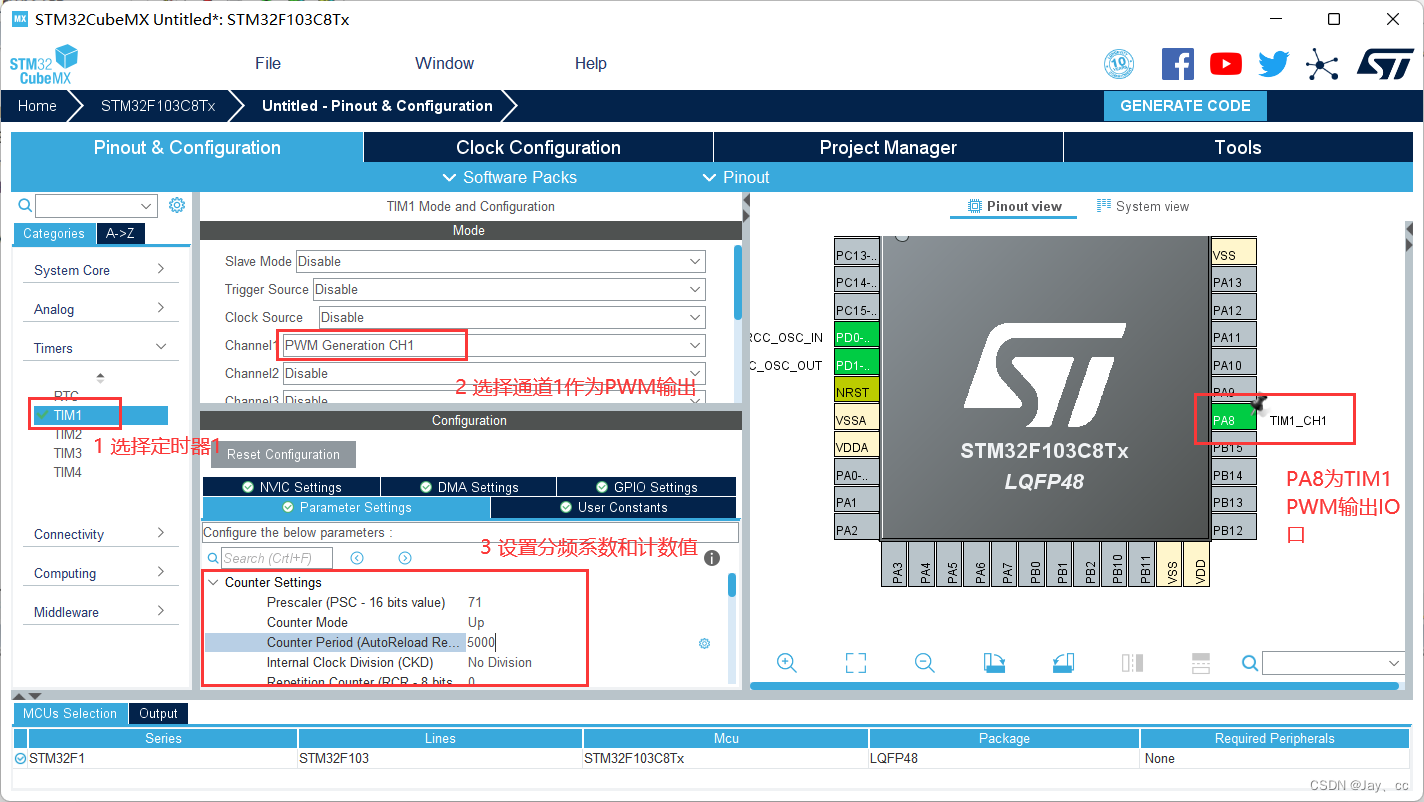This screenshot has width=1424, height=802.
Task: Rotate the chip clockwise
Action: point(994,662)
